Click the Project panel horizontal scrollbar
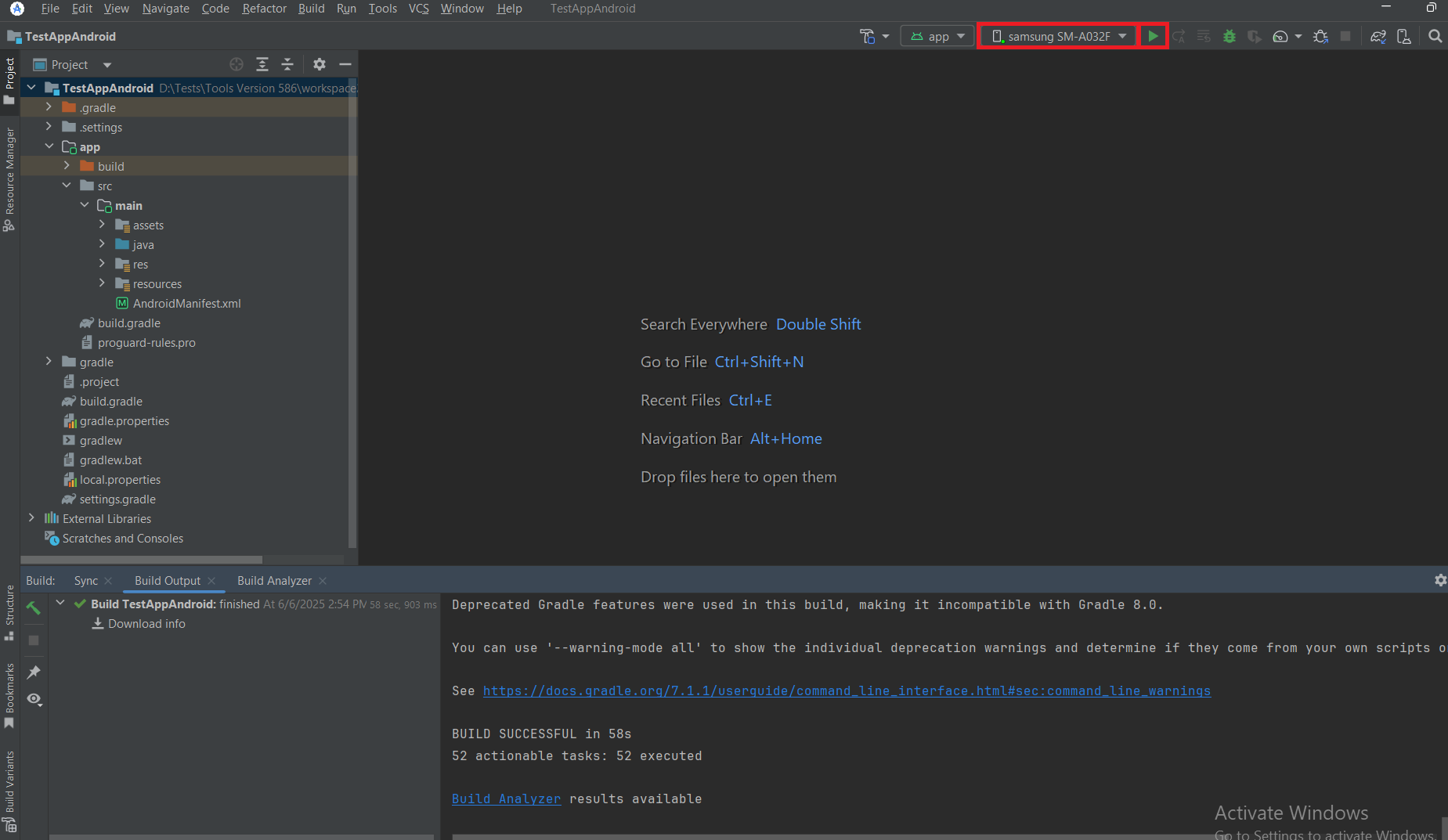Screen dimensions: 1448x840 coord(141,560)
